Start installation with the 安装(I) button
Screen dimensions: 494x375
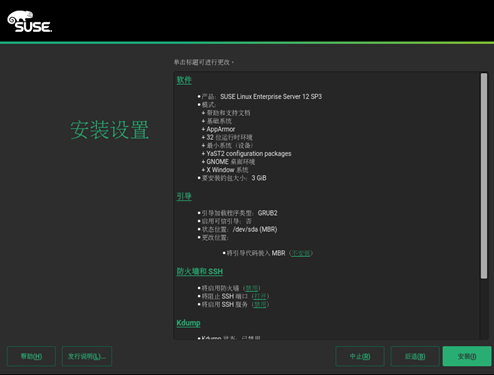click(467, 356)
